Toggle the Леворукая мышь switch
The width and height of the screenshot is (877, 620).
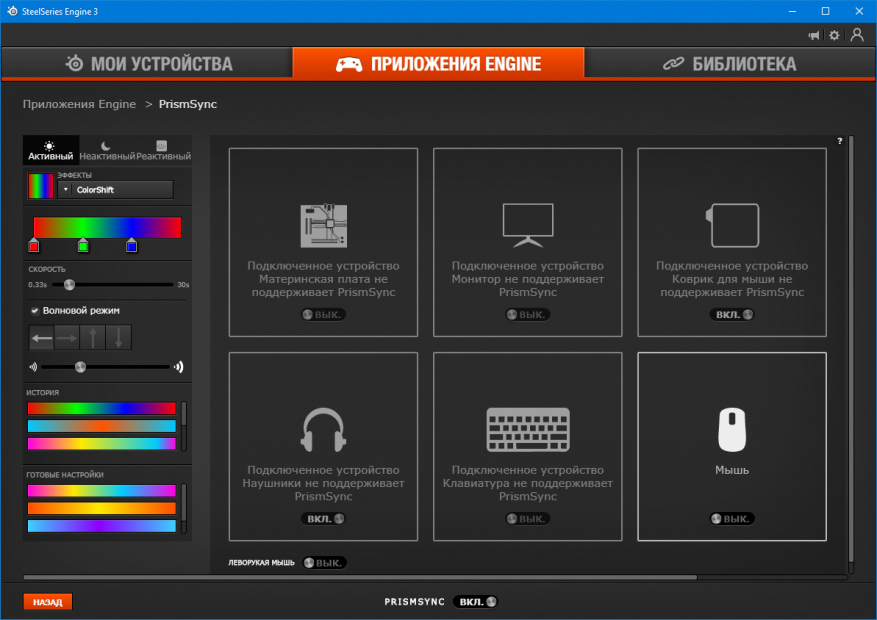(x=324, y=562)
